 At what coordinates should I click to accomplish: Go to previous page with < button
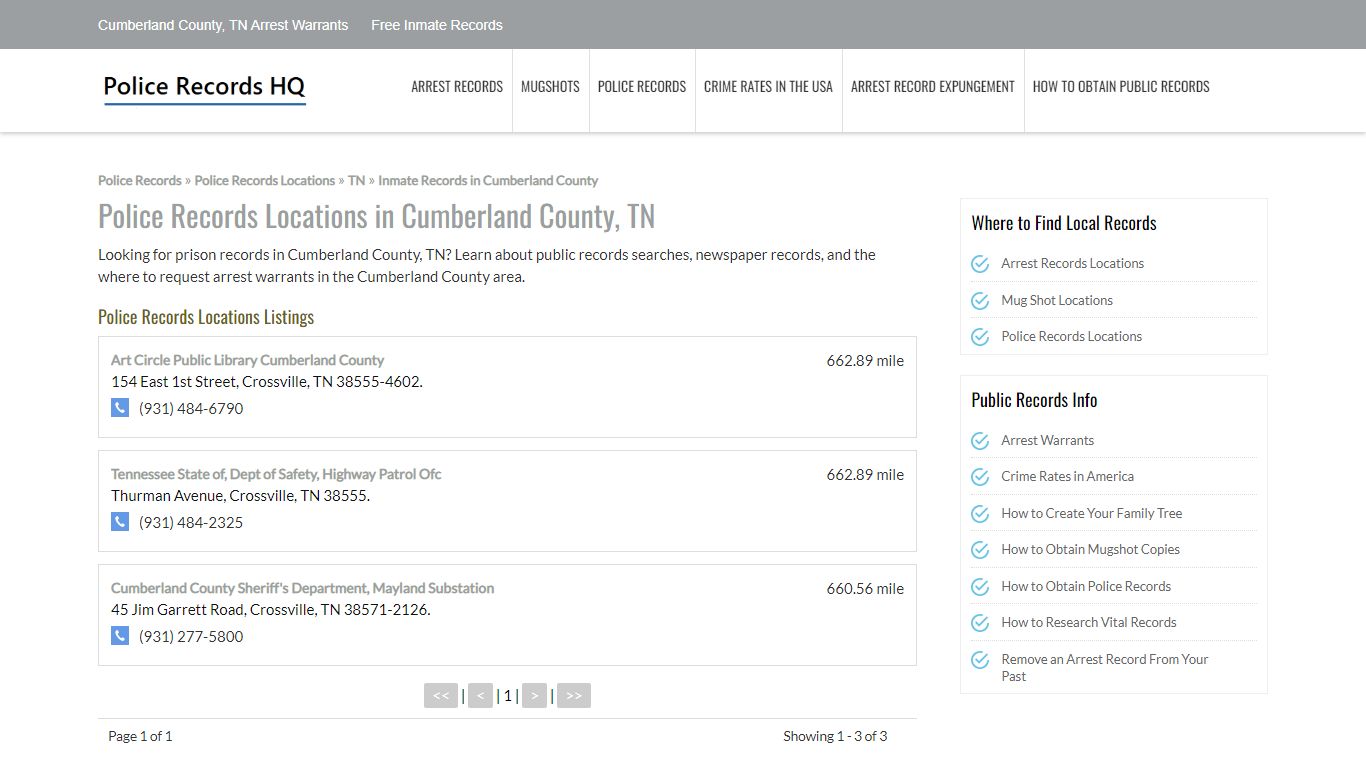(480, 696)
